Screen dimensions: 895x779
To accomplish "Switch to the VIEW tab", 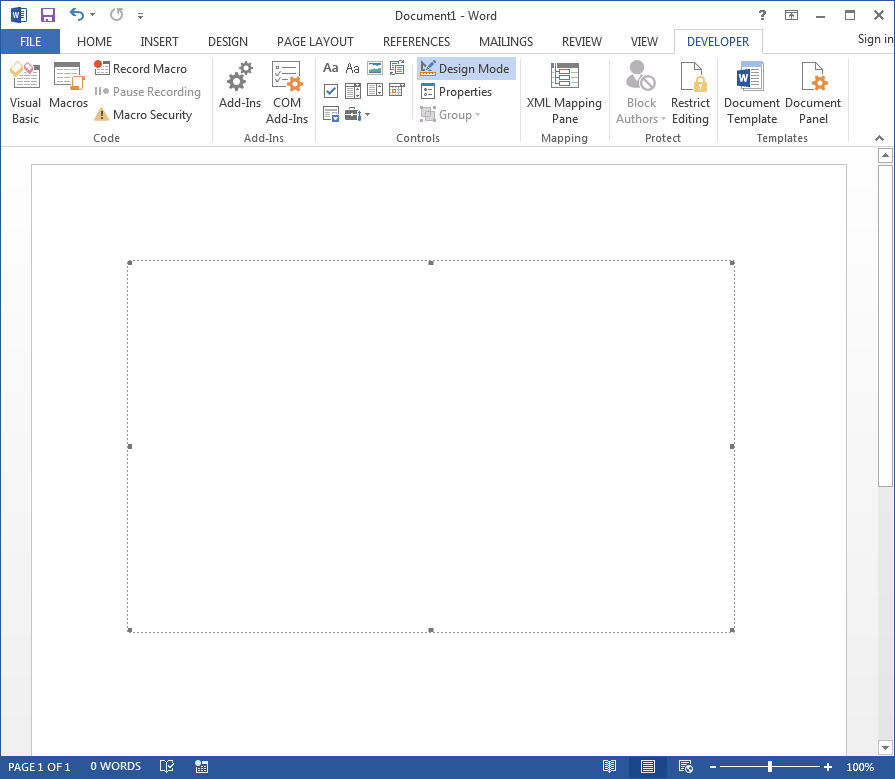I will pyautogui.click(x=644, y=42).
